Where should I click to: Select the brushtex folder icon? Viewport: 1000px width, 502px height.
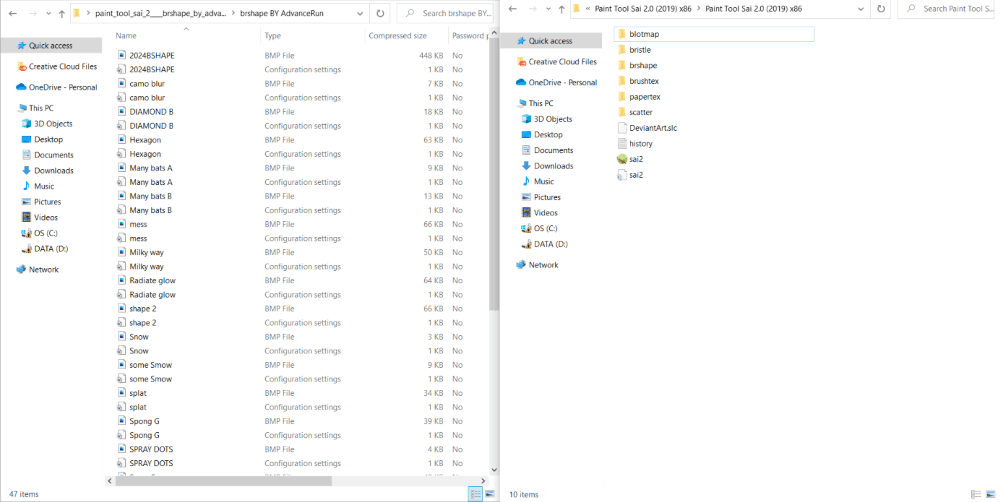tap(622, 81)
